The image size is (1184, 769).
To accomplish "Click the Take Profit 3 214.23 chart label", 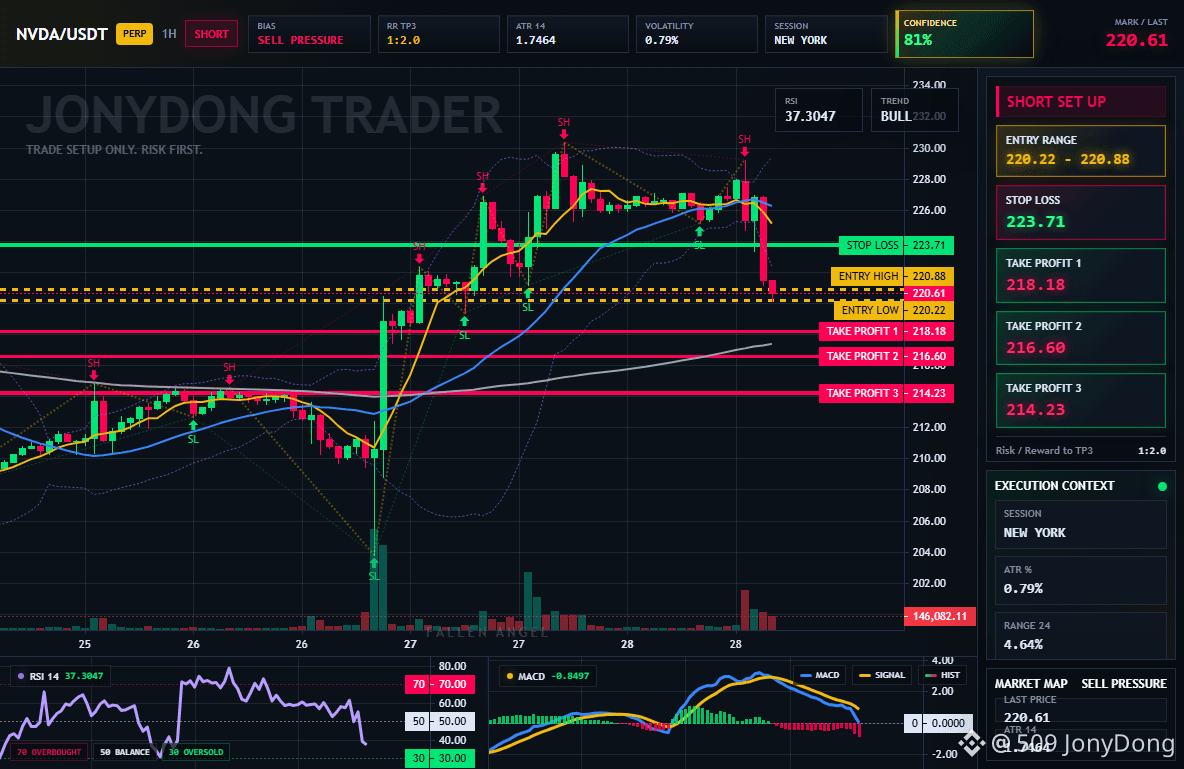I will click(886, 394).
